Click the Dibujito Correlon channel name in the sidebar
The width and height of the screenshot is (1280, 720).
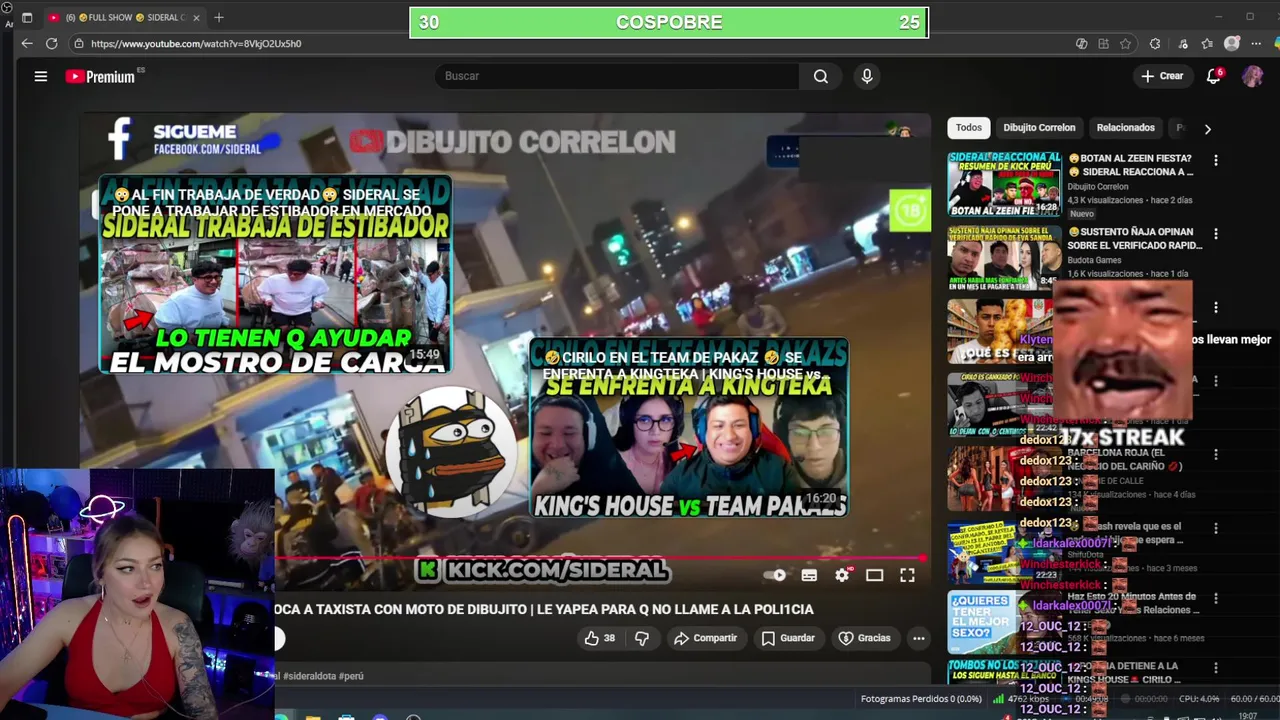1097,187
